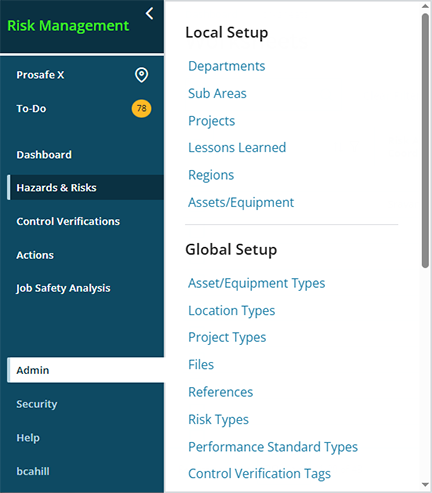432x493 pixels.
Task: Open the 78 To-Do notifications badge
Action: (x=141, y=108)
